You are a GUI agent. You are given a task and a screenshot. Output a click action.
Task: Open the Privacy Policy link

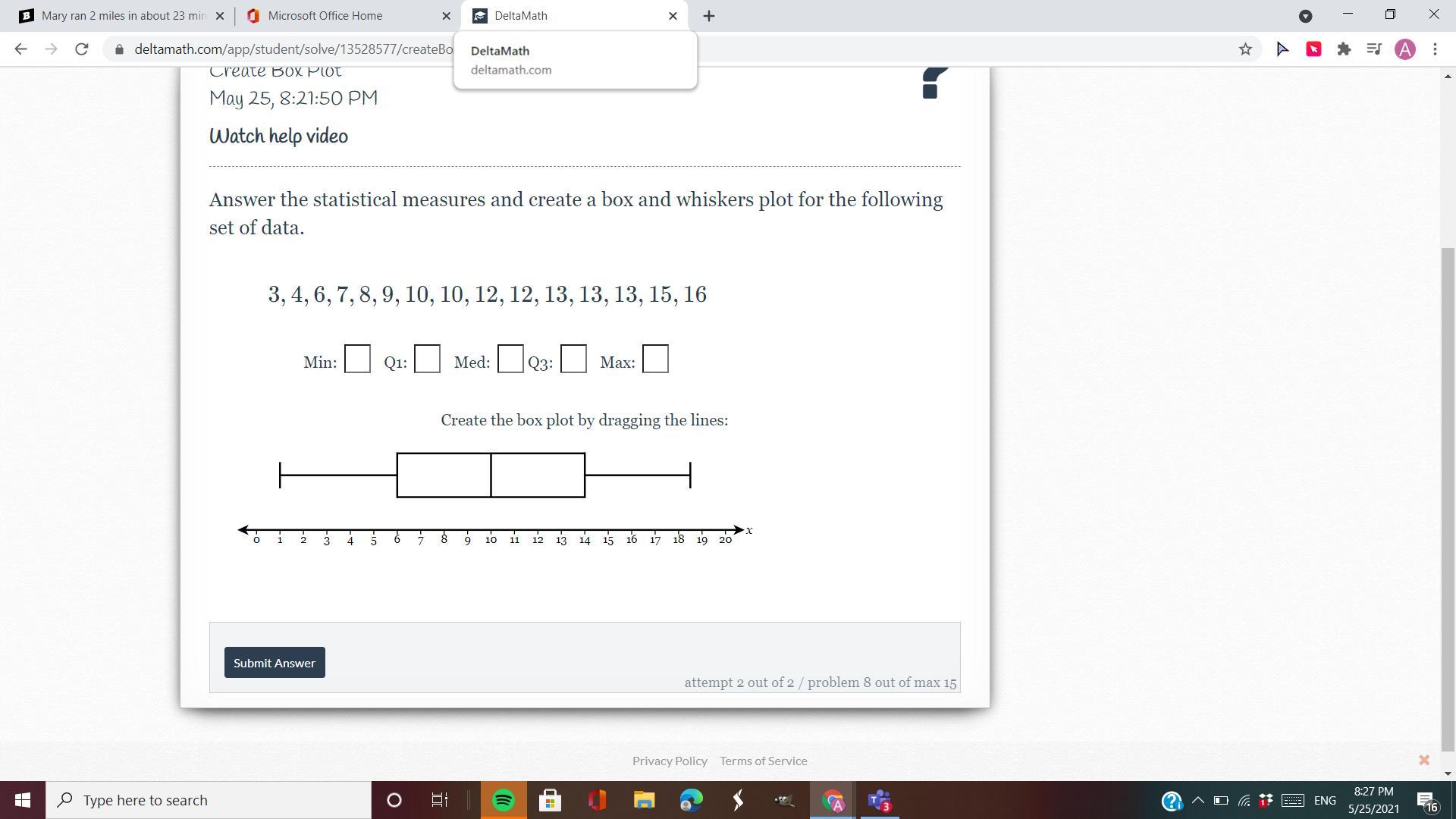coord(670,761)
